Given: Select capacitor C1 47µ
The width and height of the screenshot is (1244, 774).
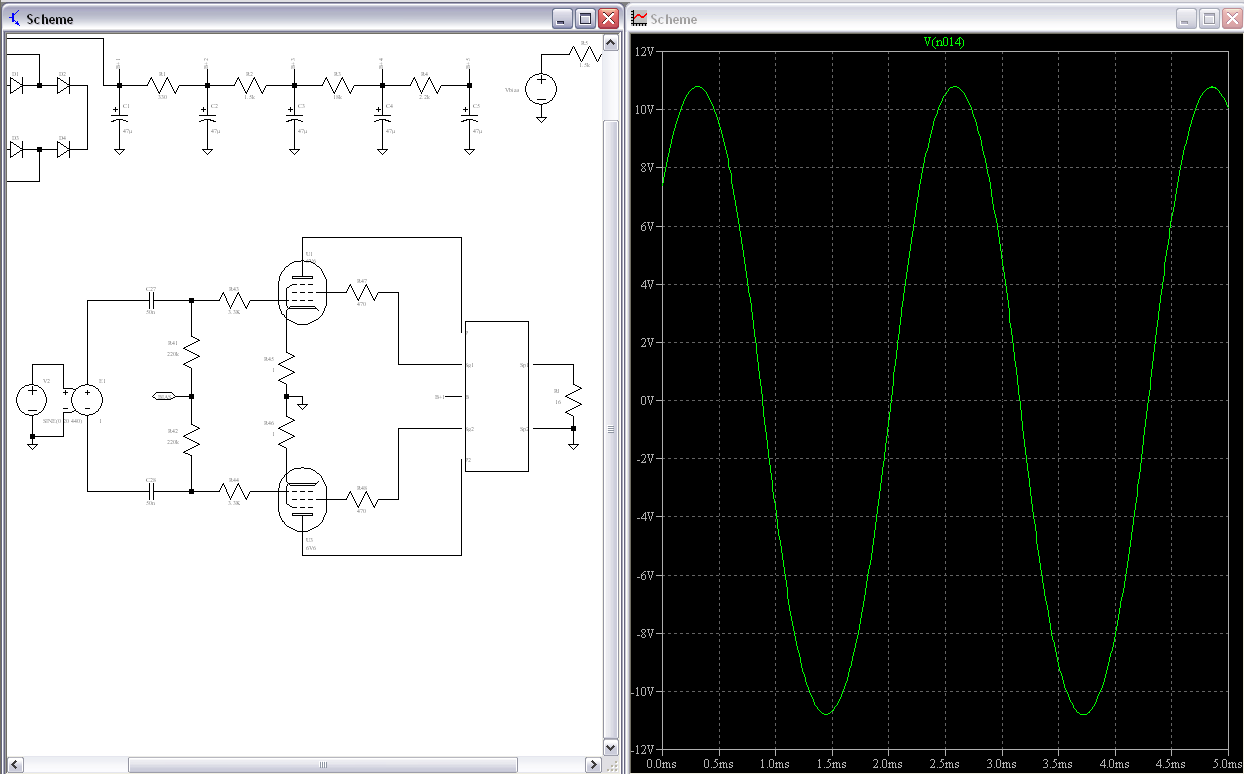Looking at the screenshot, I should tap(119, 116).
